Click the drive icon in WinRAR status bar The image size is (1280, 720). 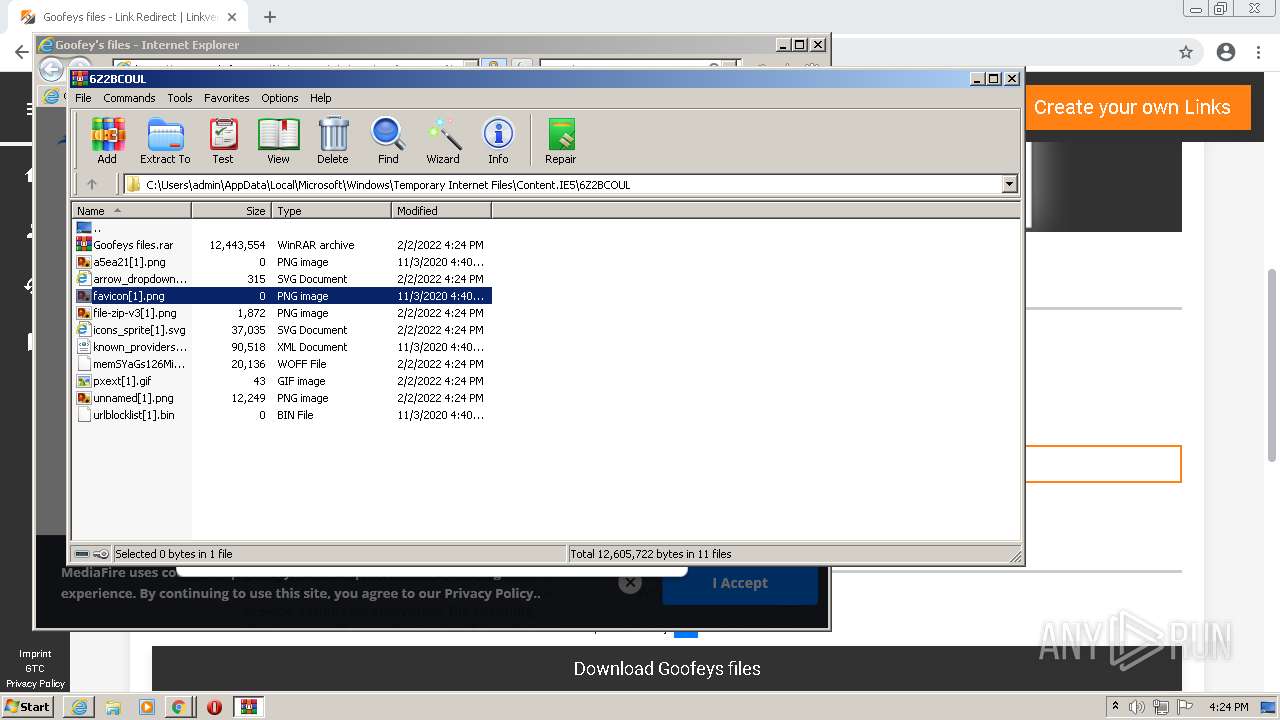(x=82, y=554)
